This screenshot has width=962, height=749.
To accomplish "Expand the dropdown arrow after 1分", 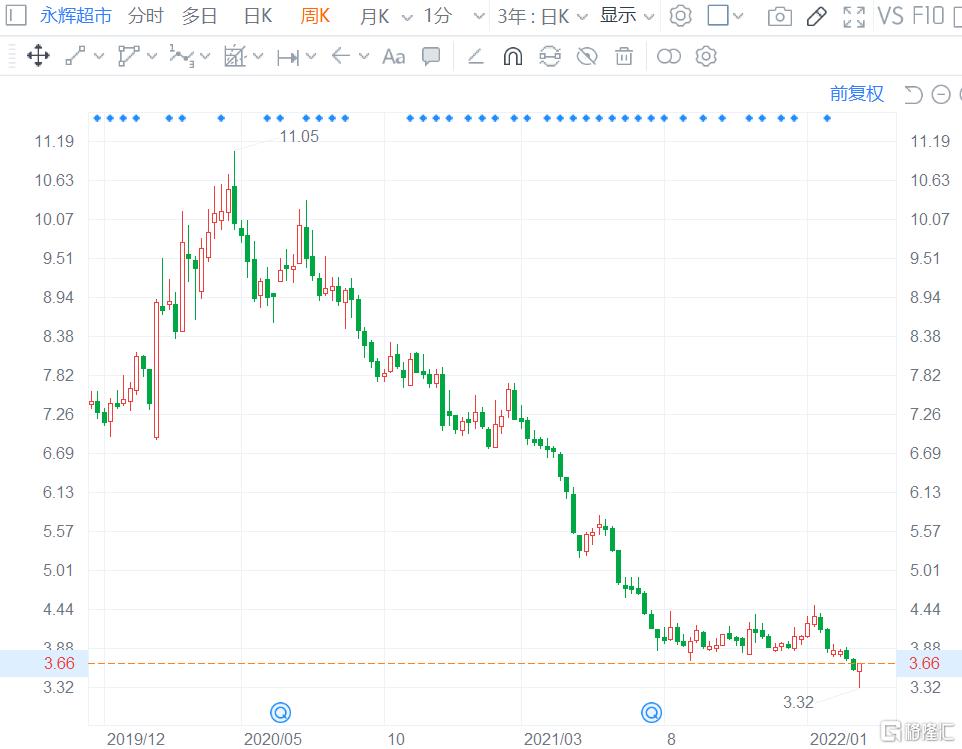I will pos(480,17).
